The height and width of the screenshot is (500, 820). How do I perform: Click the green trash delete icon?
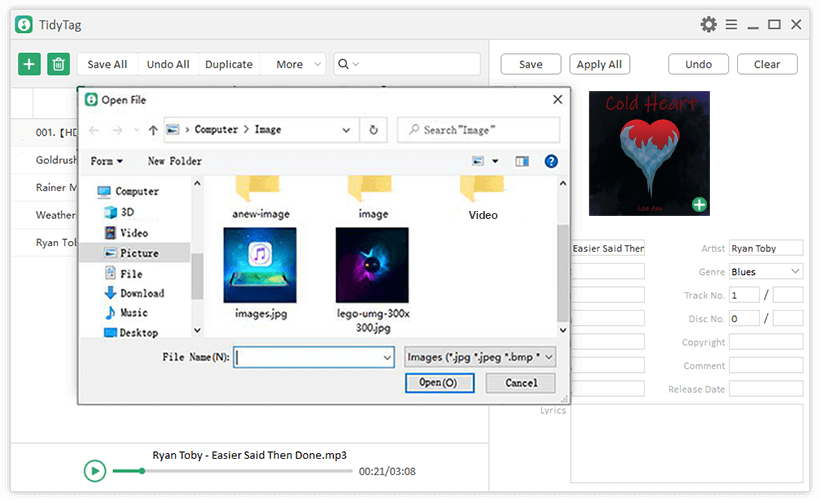[58, 64]
